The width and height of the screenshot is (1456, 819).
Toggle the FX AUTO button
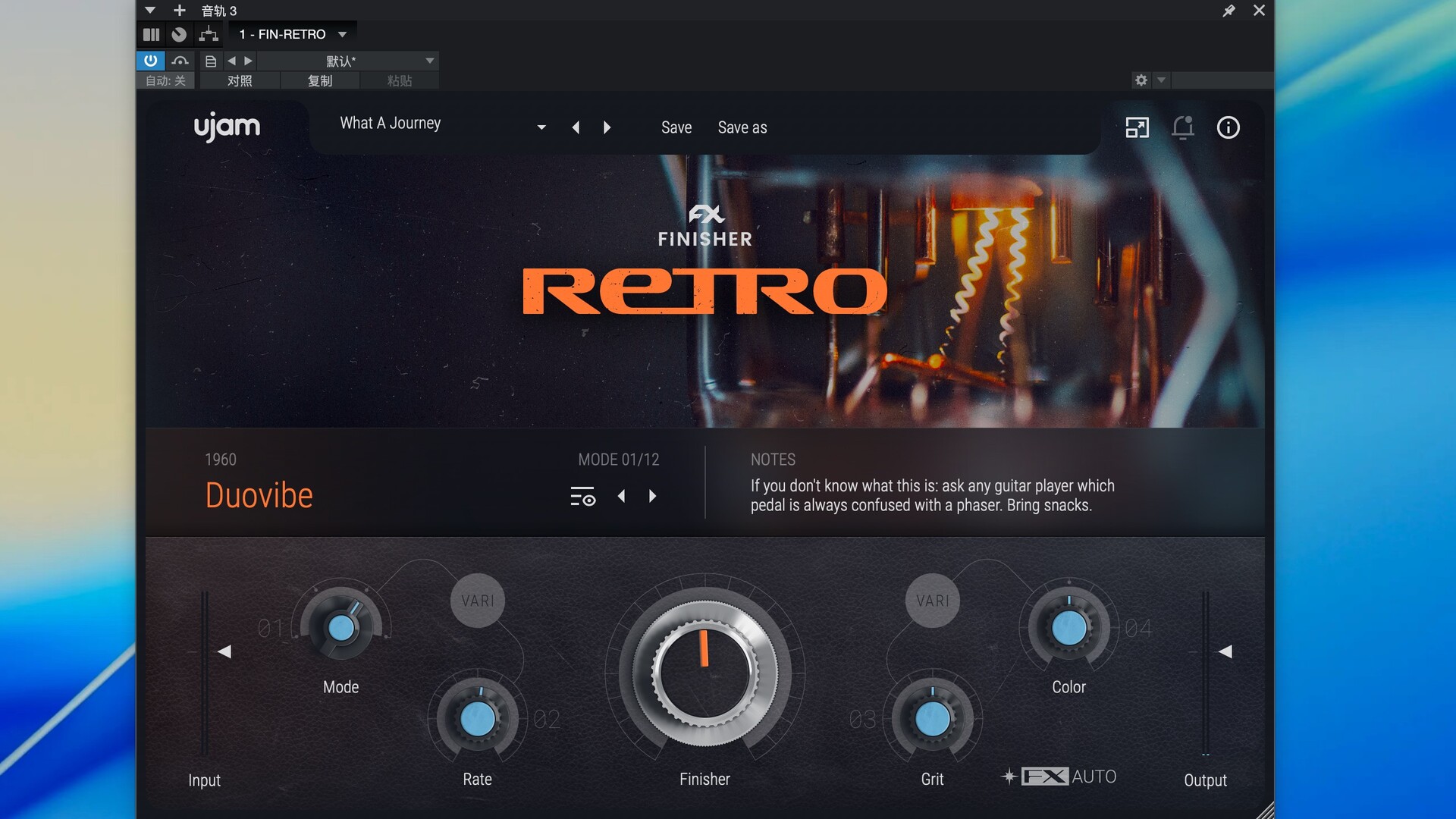1069,777
